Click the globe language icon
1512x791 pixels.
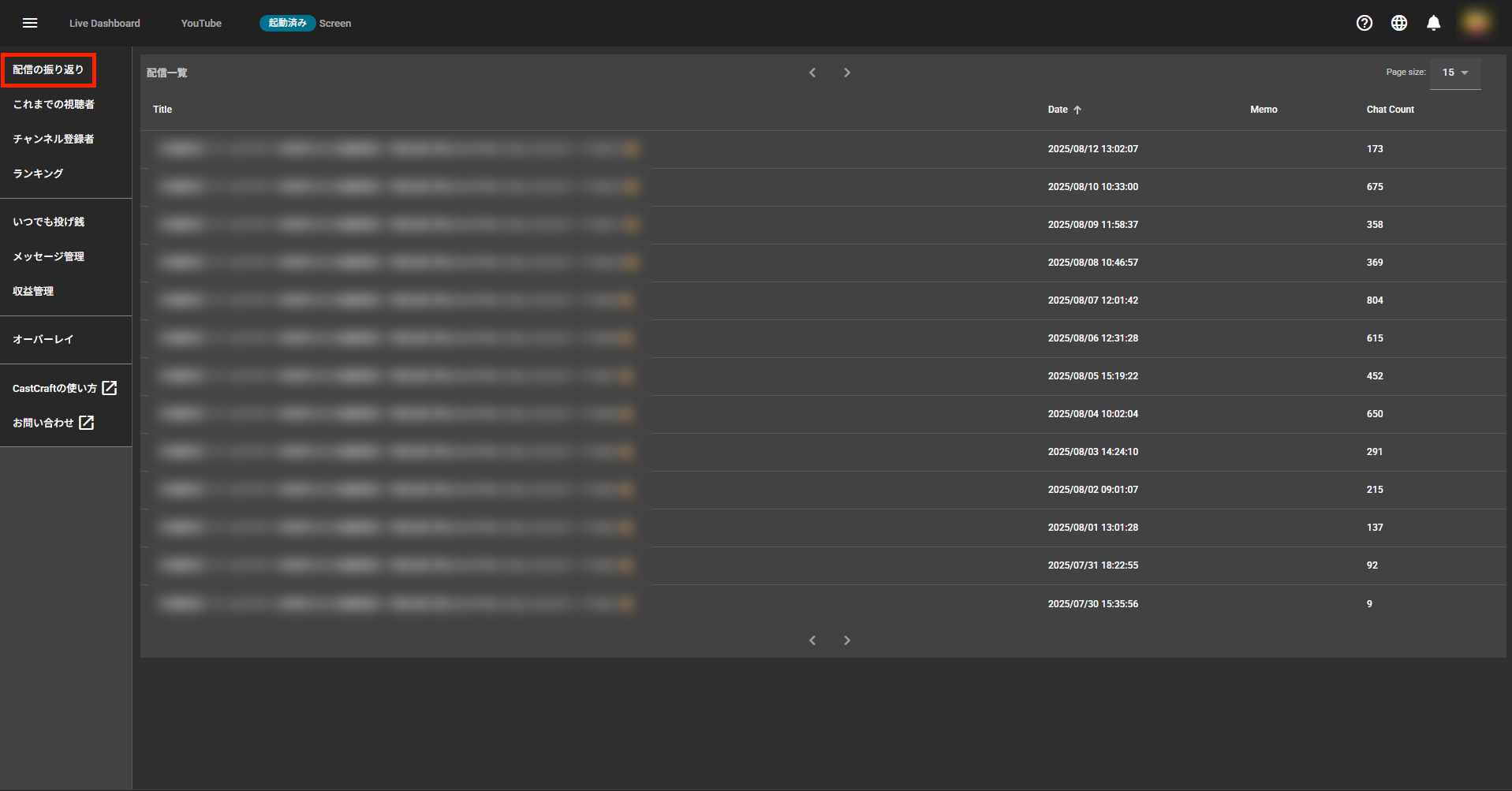(x=1399, y=23)
